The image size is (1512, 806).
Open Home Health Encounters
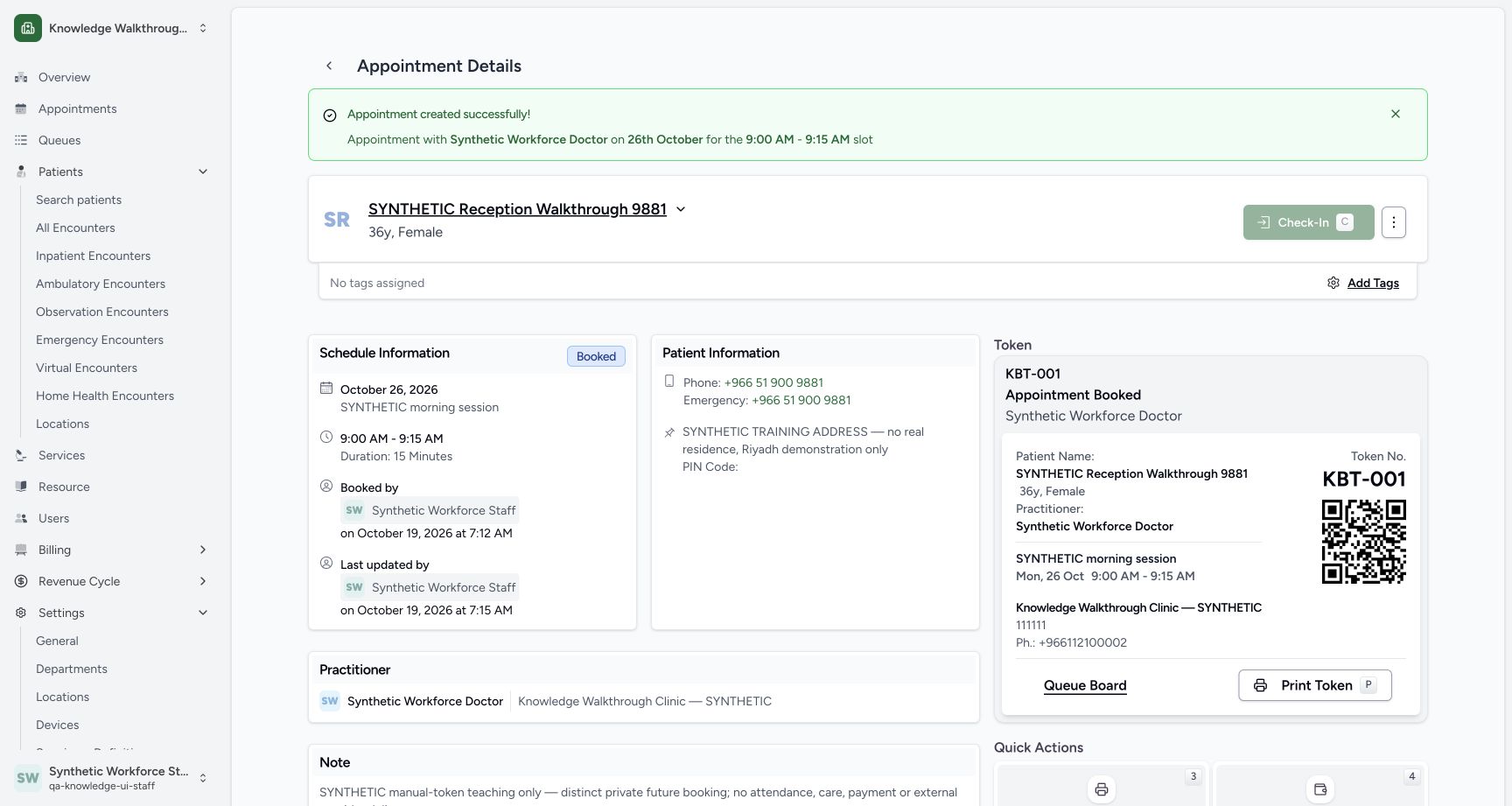[x=105, y=396]
